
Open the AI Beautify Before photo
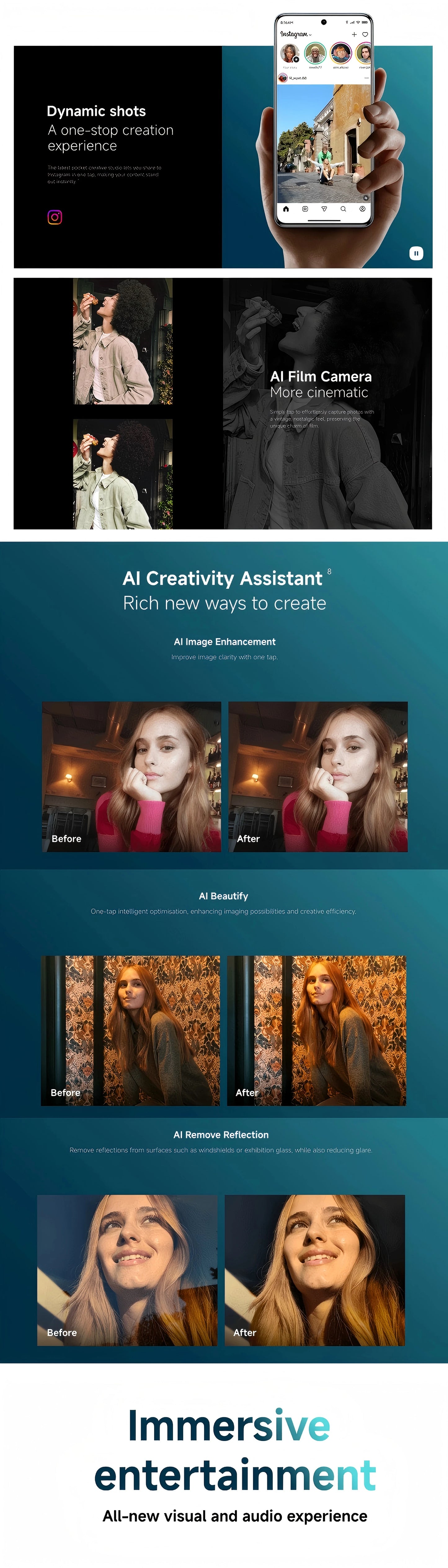[130, 1030]
